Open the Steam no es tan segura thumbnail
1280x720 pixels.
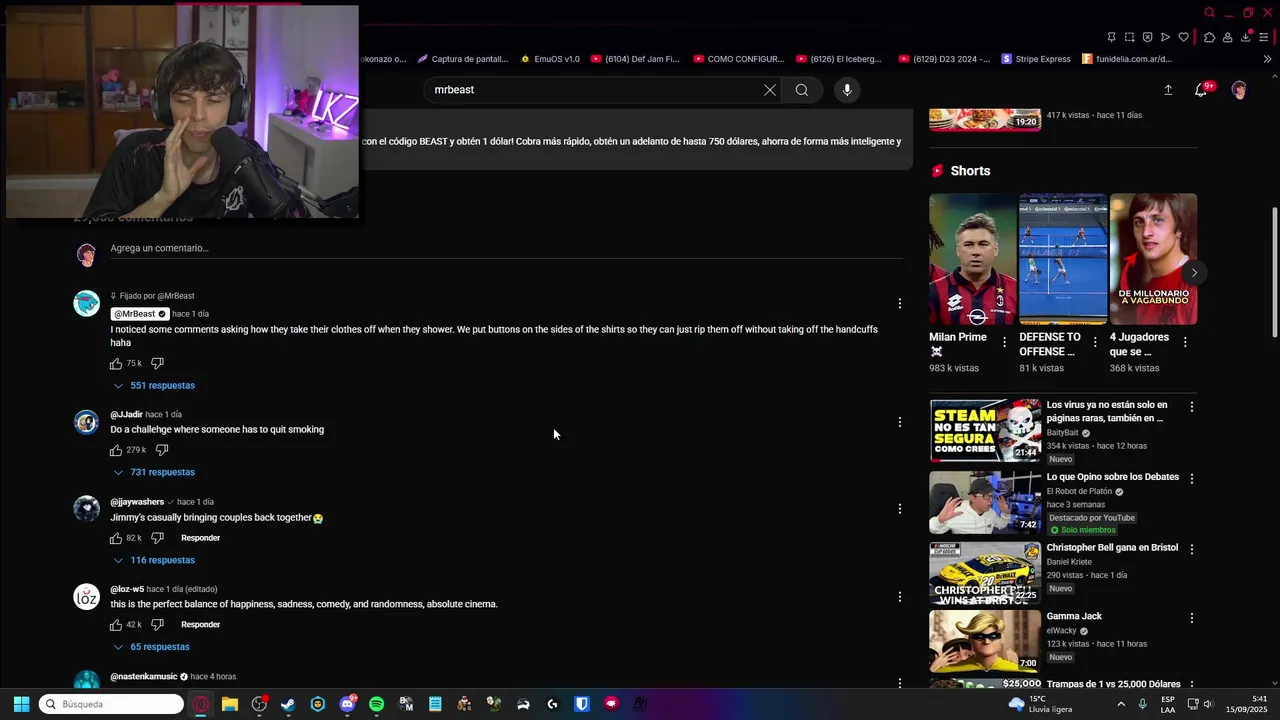pyautogui.click(x=985, y=430)
